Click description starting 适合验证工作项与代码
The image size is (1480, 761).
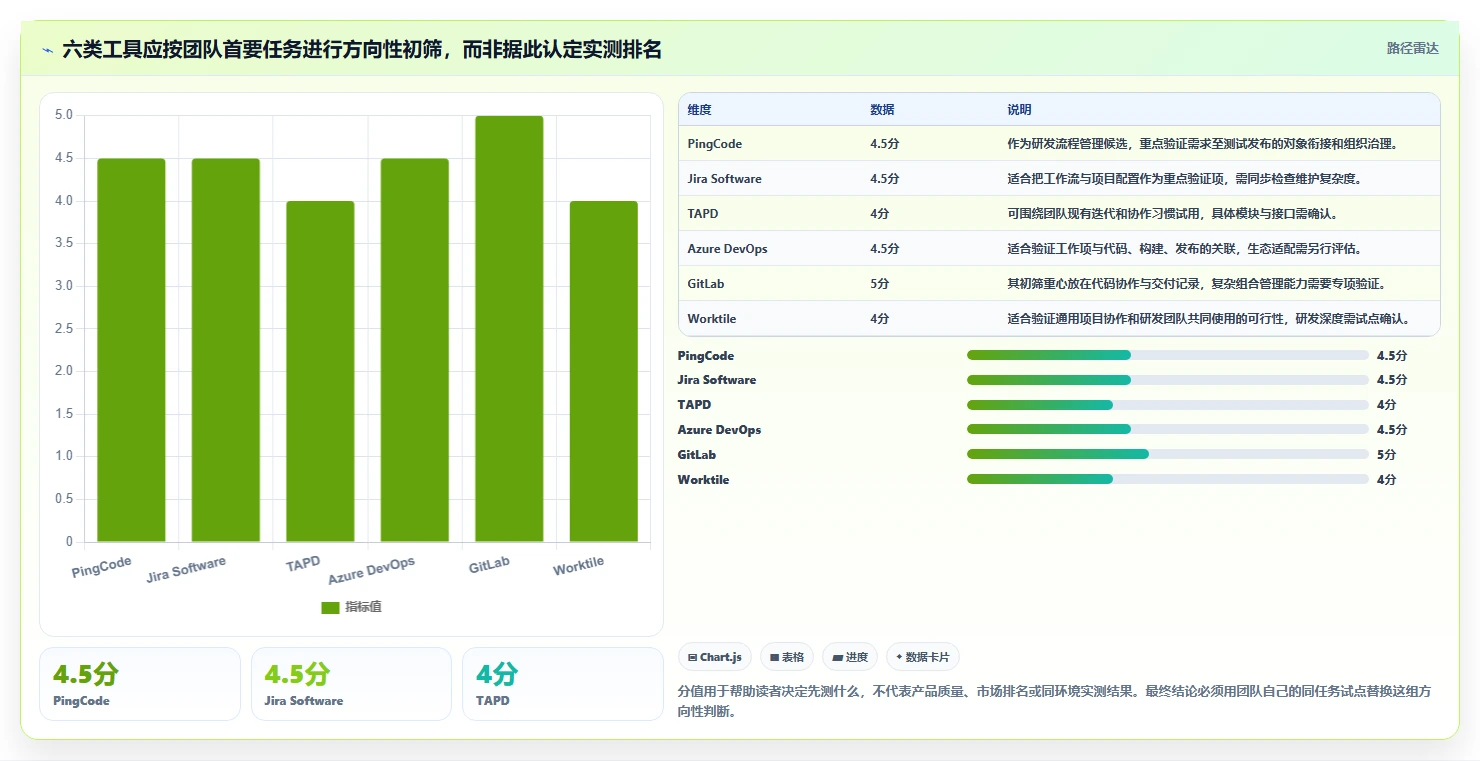1184,249
